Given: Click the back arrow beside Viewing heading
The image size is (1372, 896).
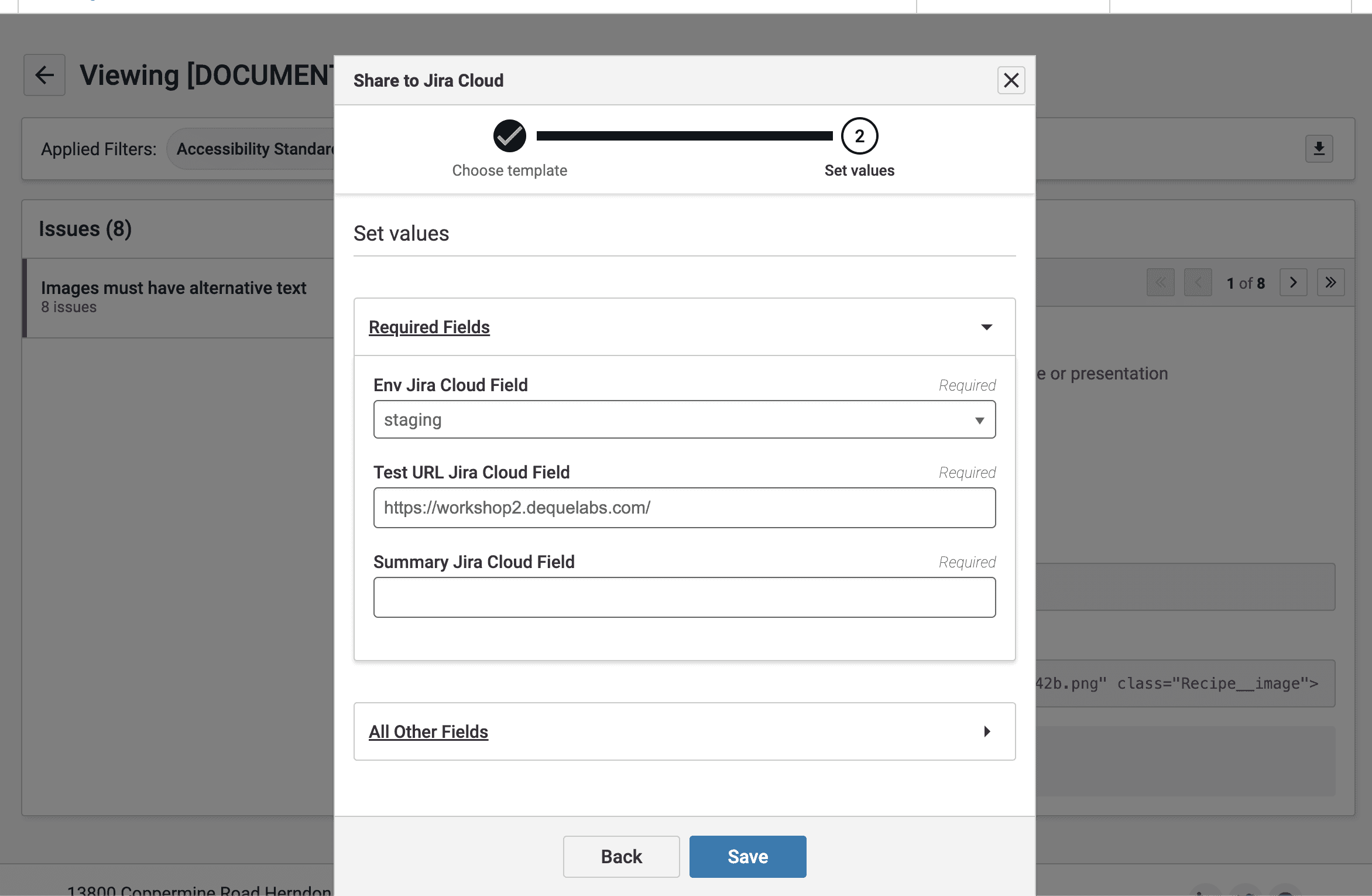Looking at the screenshot, I should pos(44,75).
